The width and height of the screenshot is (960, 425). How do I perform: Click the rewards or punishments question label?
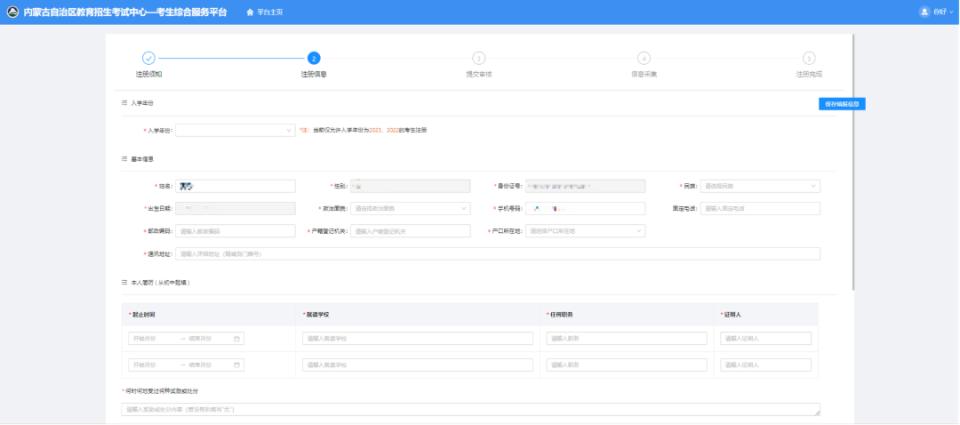click(x=160, y=391)
